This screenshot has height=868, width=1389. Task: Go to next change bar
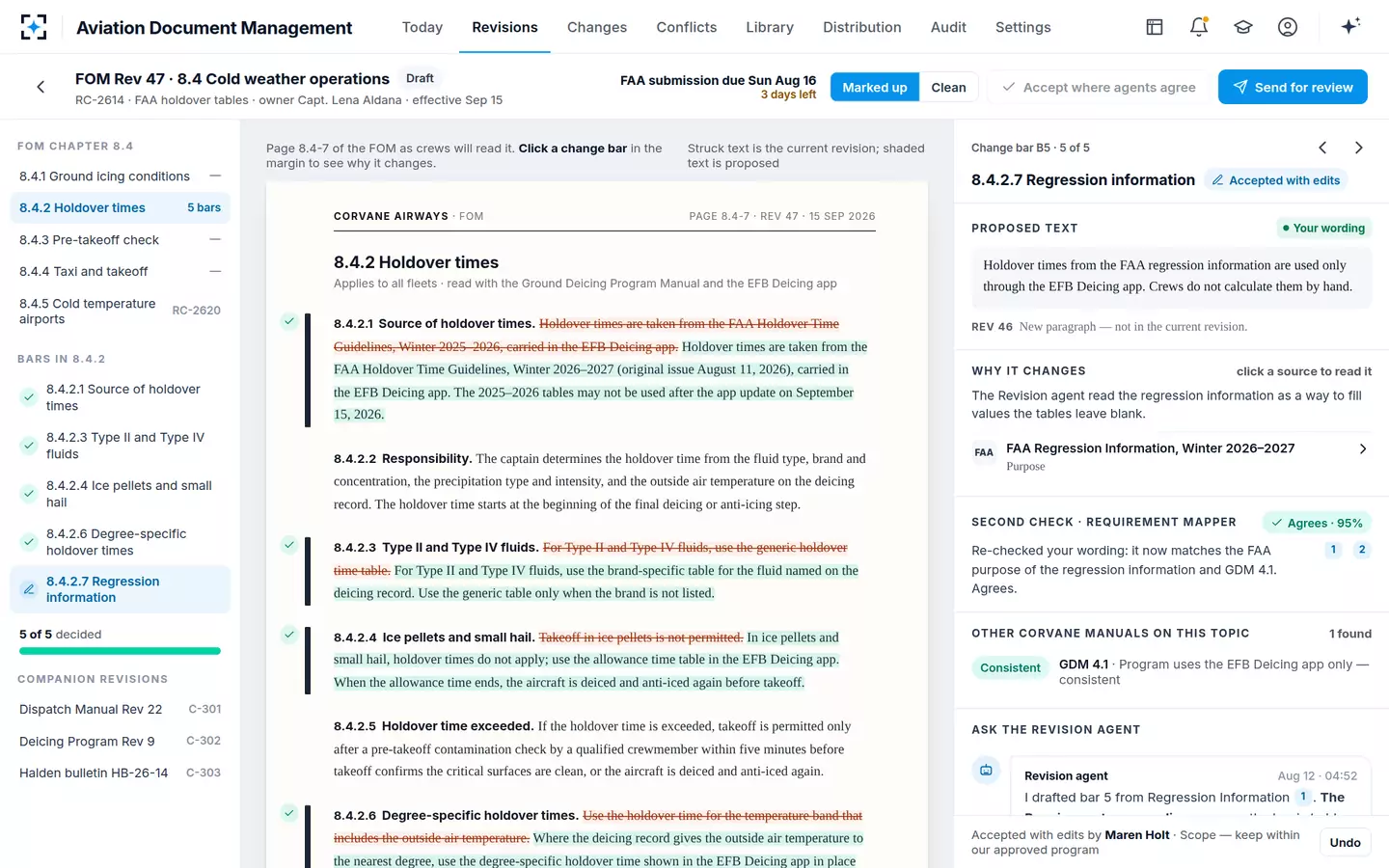[1358, 148]
